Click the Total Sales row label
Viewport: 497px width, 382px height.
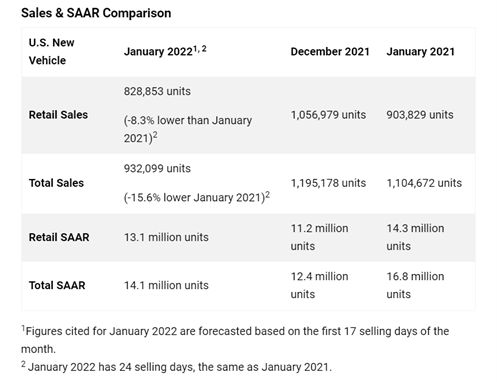(x=56, y=183)
